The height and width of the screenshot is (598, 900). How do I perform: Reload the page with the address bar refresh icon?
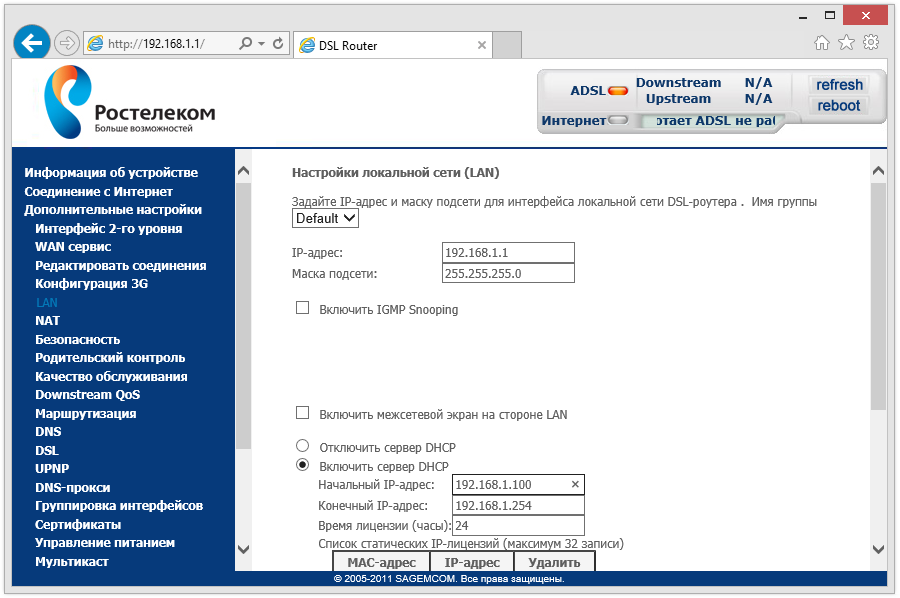click(x=278, y=43)
